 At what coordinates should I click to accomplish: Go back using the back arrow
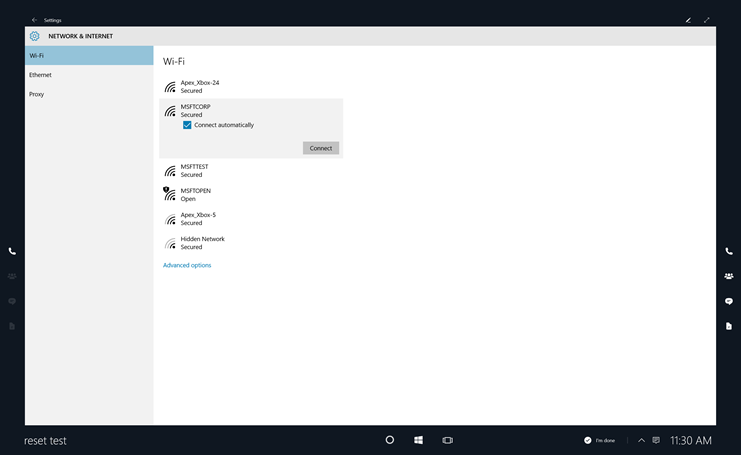coord(34,19)
